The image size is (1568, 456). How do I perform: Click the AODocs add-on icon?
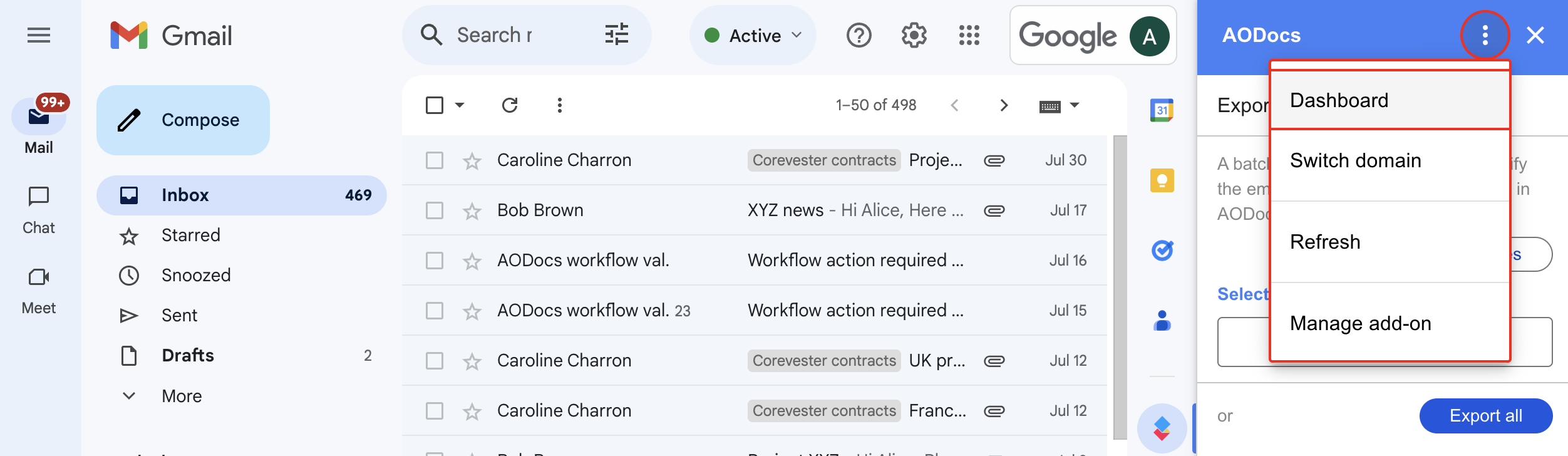pyautogui.click(x=1162, y=428)
